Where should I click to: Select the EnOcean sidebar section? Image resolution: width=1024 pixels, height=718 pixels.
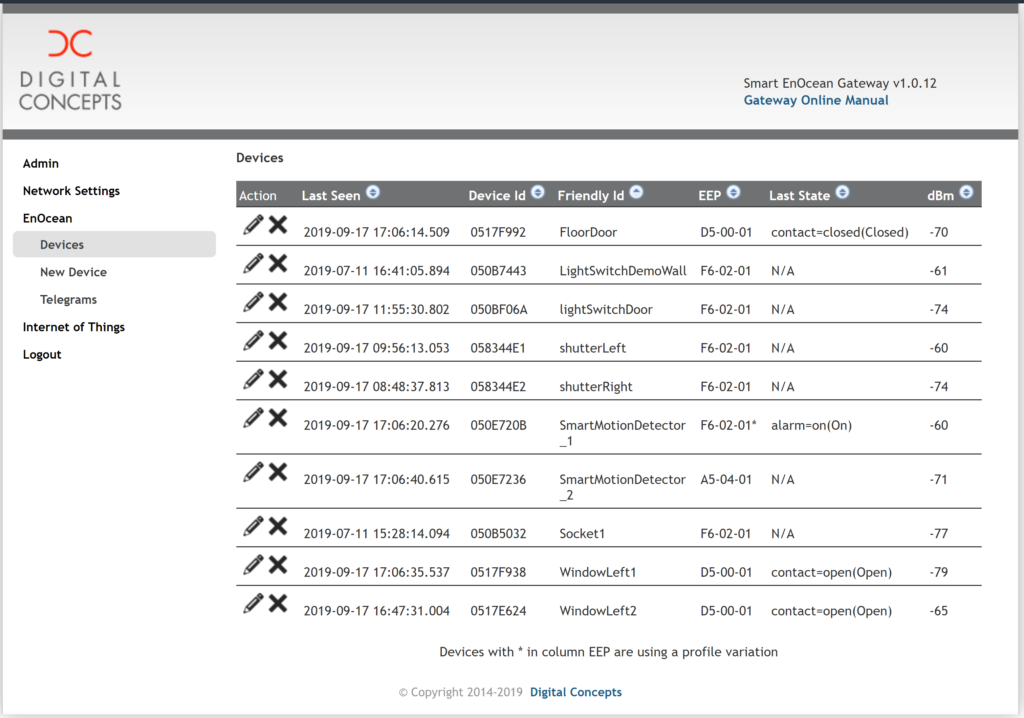point(48,218)
